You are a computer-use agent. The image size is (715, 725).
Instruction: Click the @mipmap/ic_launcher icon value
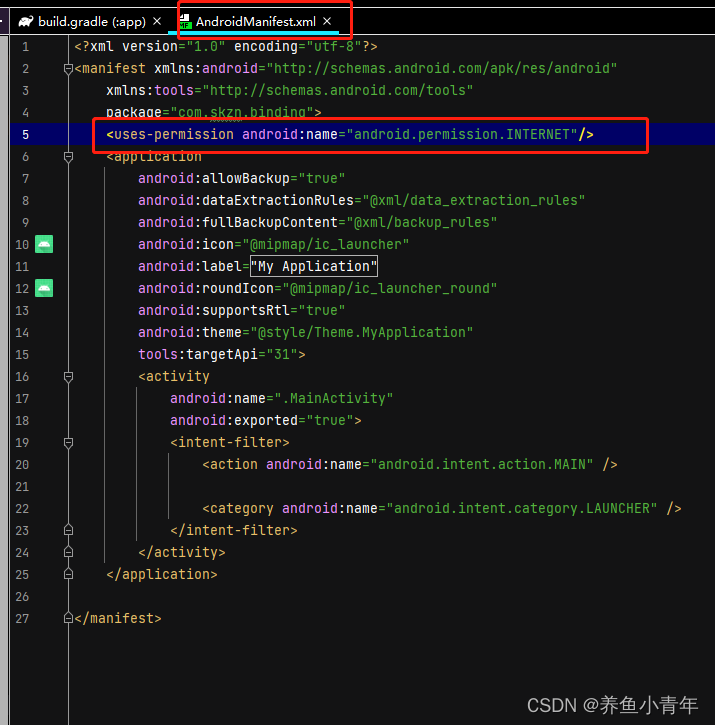(326, 244)
